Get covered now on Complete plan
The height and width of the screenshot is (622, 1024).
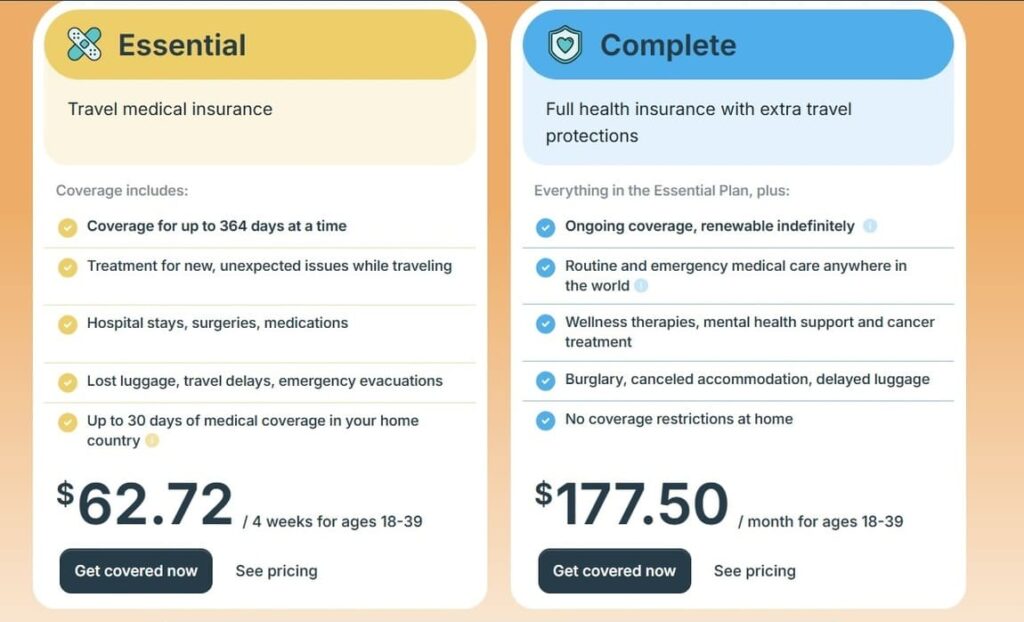[614, 571]
